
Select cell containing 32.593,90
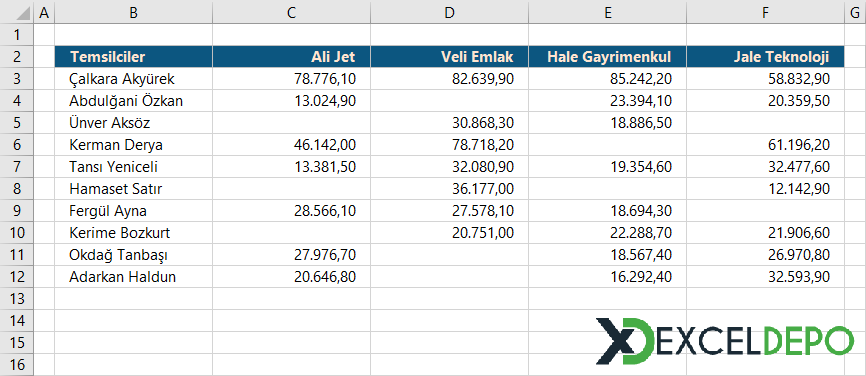[765, 277]
